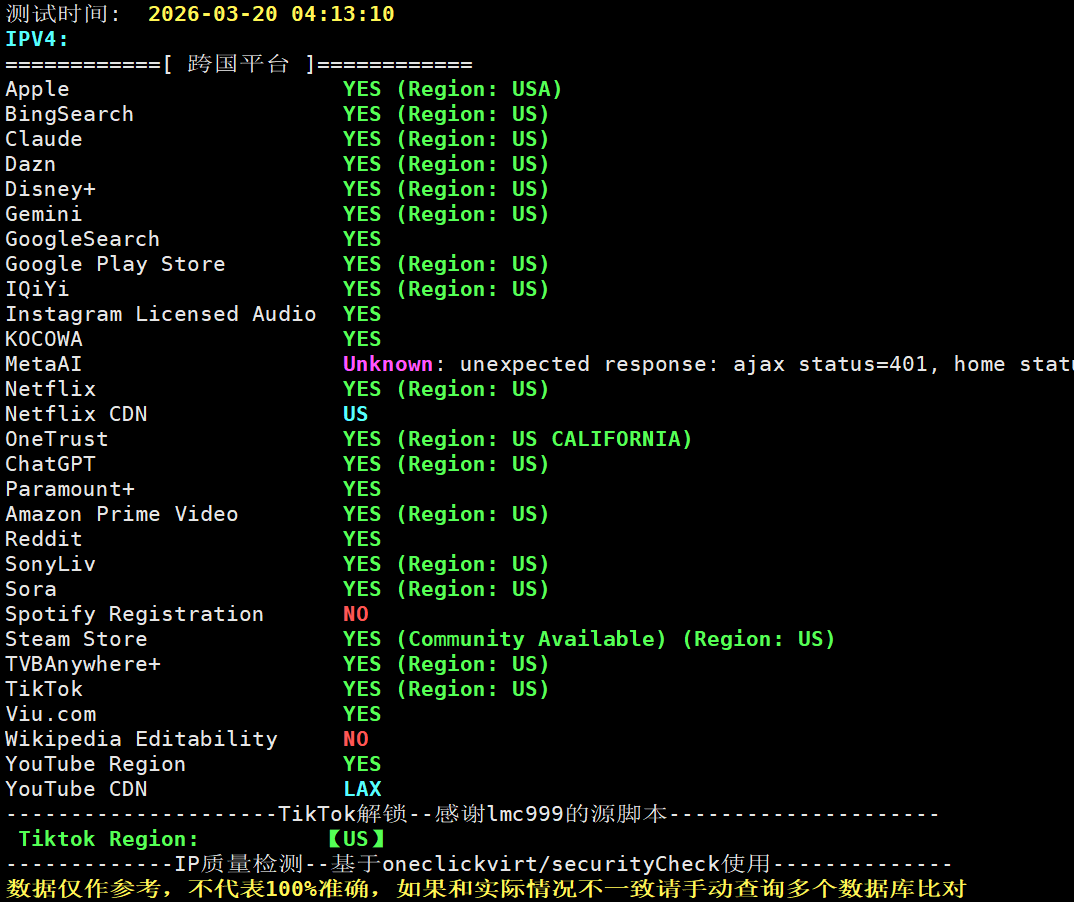Click the Claude row label
Viewport: 1074px width, 902px height.
pyautogui.click(x=44, y=139)
